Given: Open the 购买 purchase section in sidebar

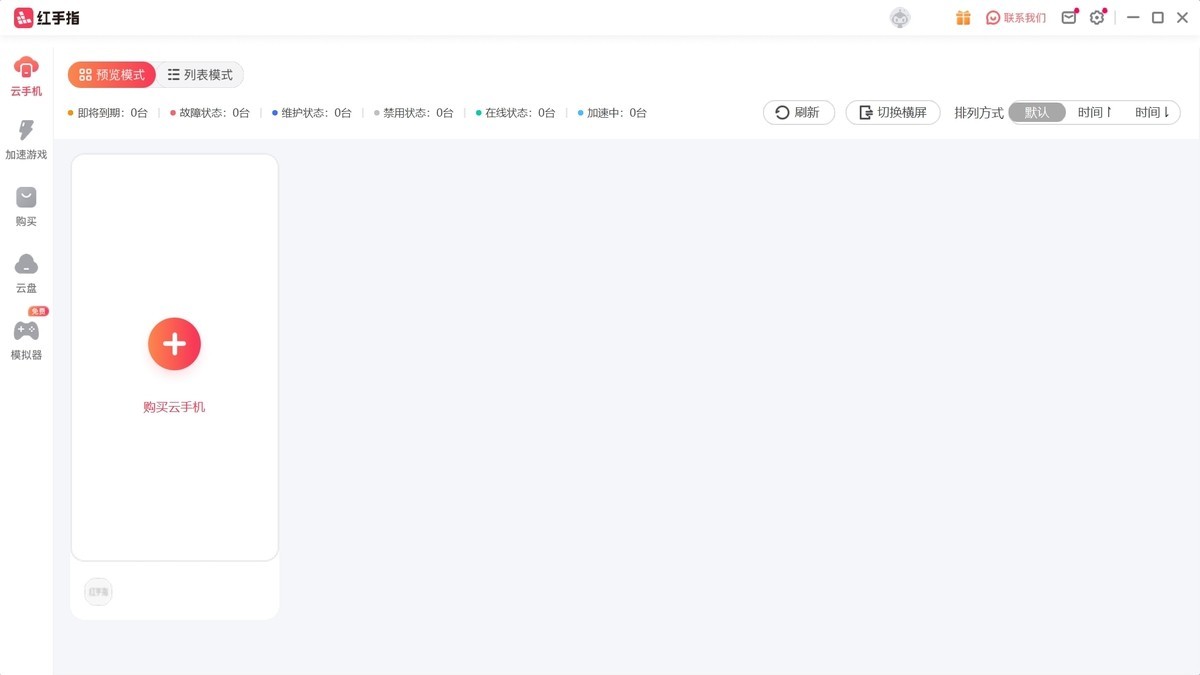Looking at the screenshot, I should coord(25,207).
